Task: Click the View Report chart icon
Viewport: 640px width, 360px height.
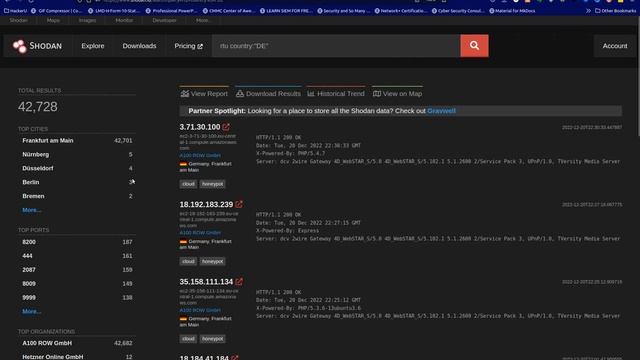Action: tap(184, 93)
